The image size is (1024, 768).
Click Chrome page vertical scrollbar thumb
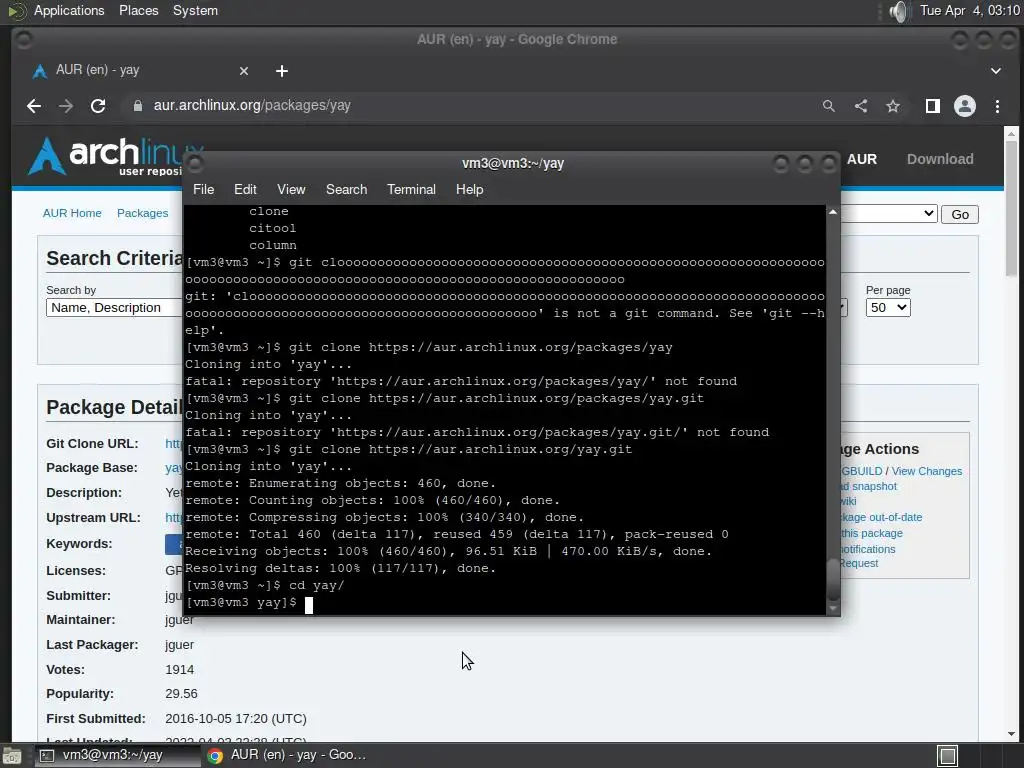coord(1011,208)
